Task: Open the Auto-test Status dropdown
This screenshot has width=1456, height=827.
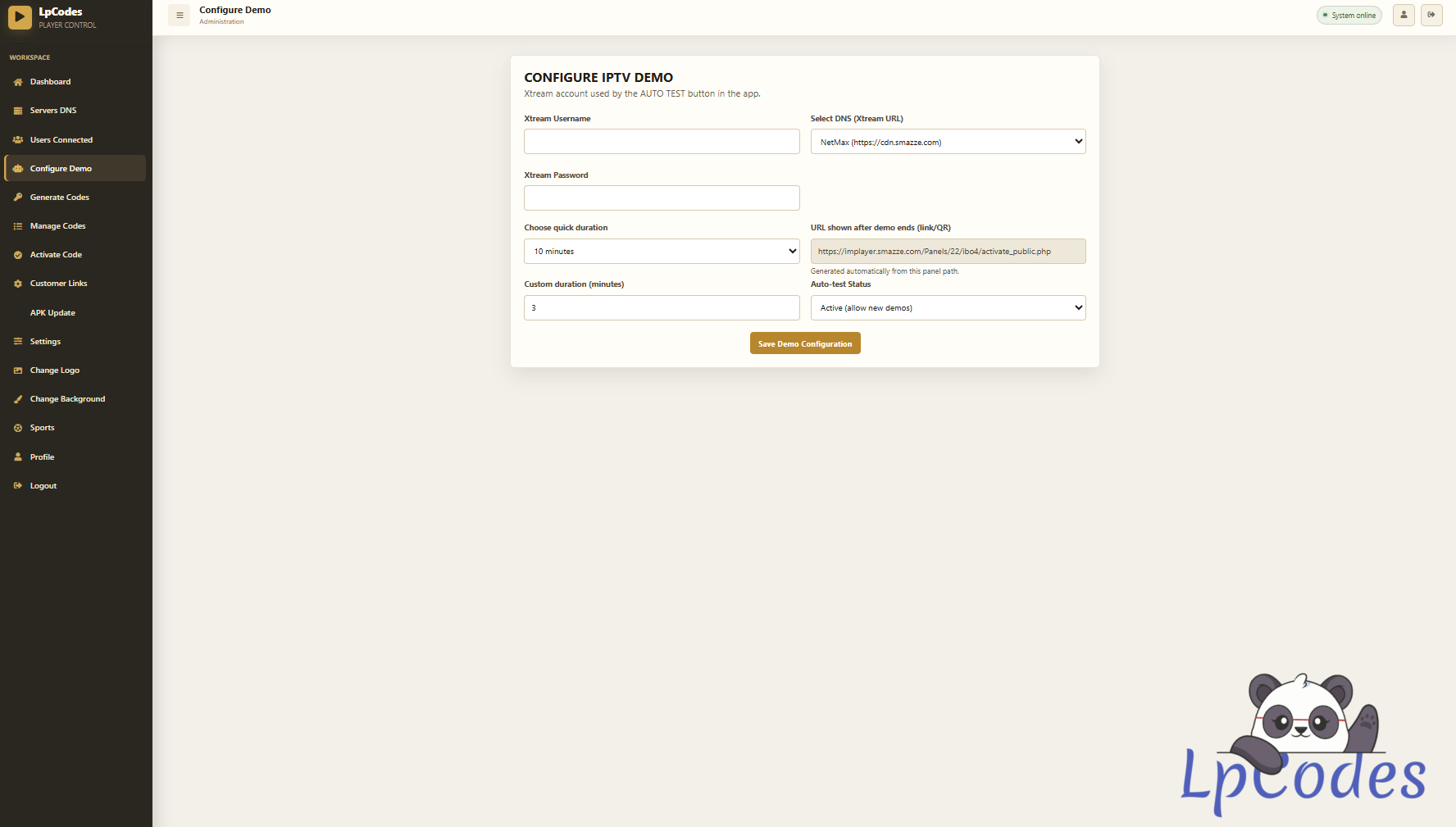Action: tap(948, 307)
